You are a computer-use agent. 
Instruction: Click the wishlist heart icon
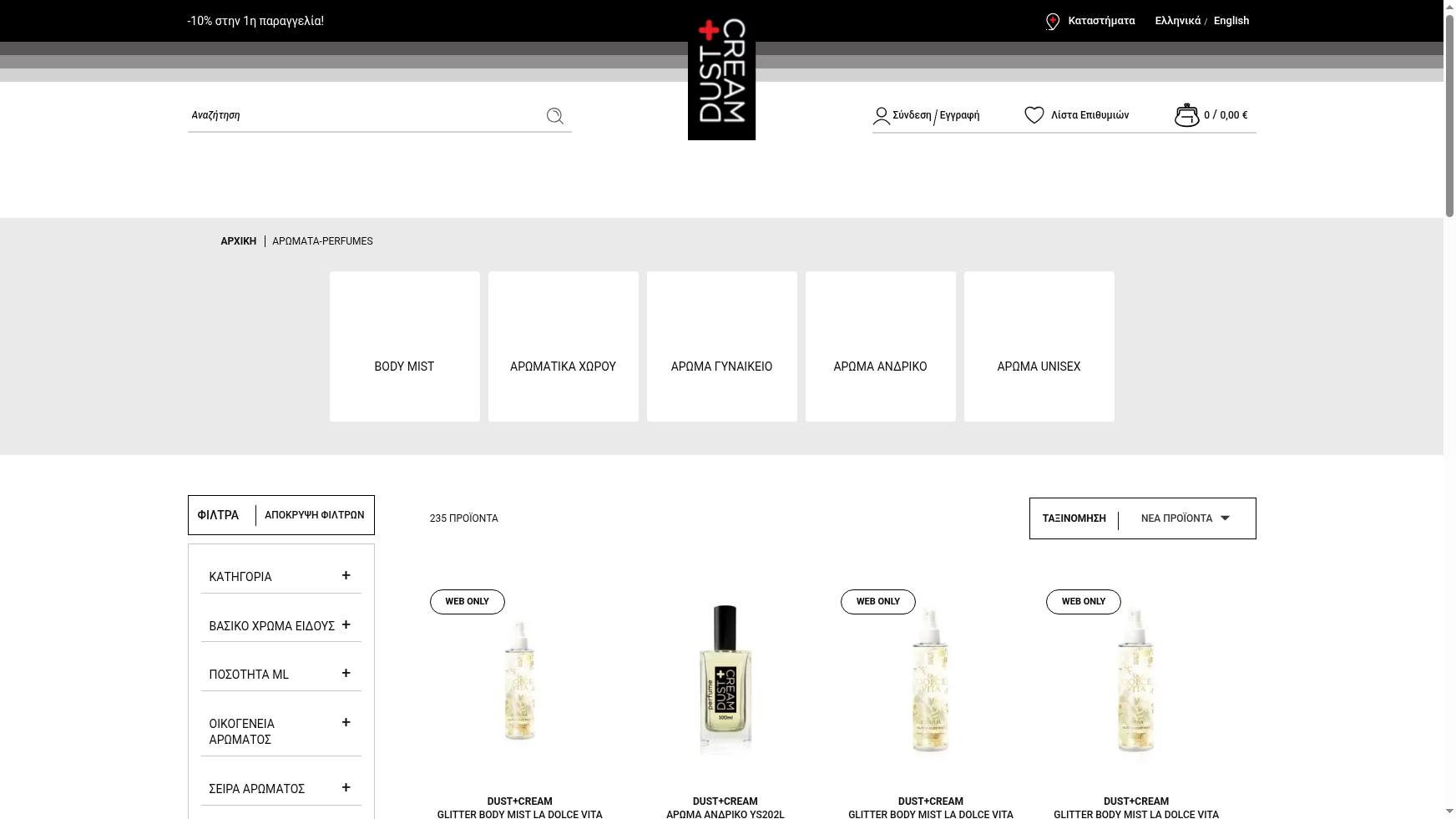(x=1034, y=114)
